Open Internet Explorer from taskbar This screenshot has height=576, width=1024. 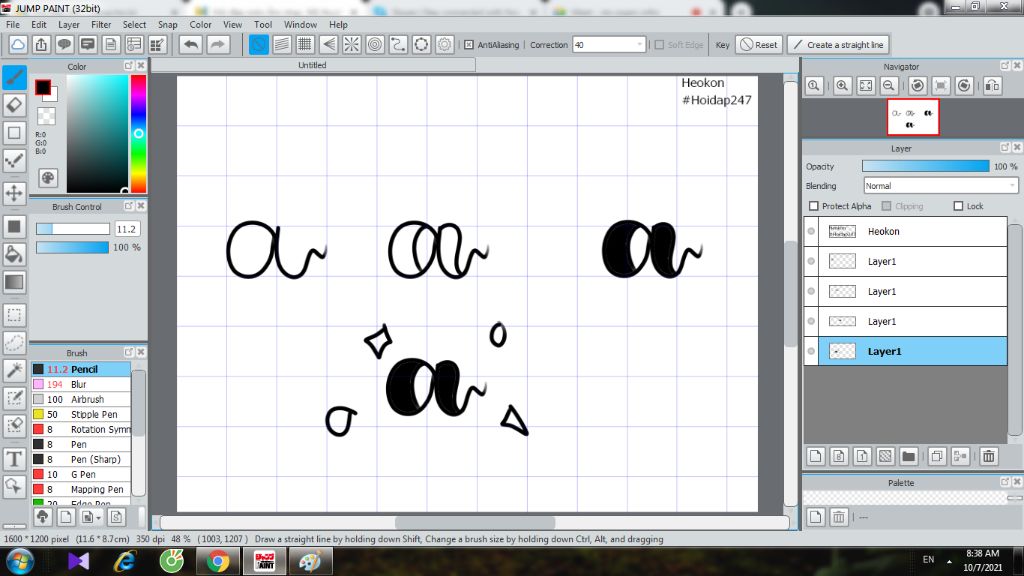click(x=125, y=561)
